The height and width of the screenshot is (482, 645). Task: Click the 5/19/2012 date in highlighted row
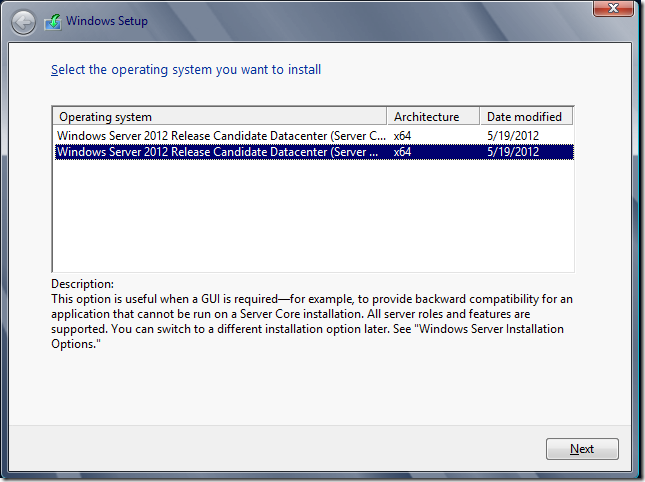pyautogui.click(x=513, y=152)
